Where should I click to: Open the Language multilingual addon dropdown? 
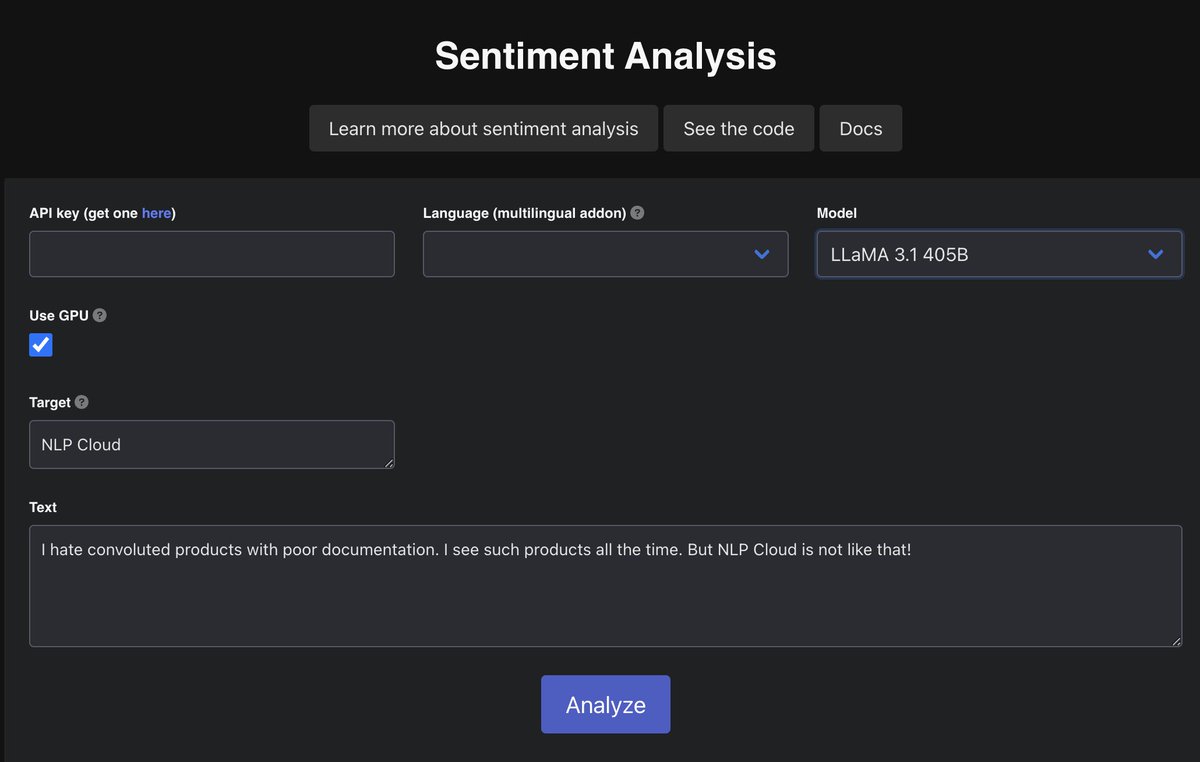[606, 254]
